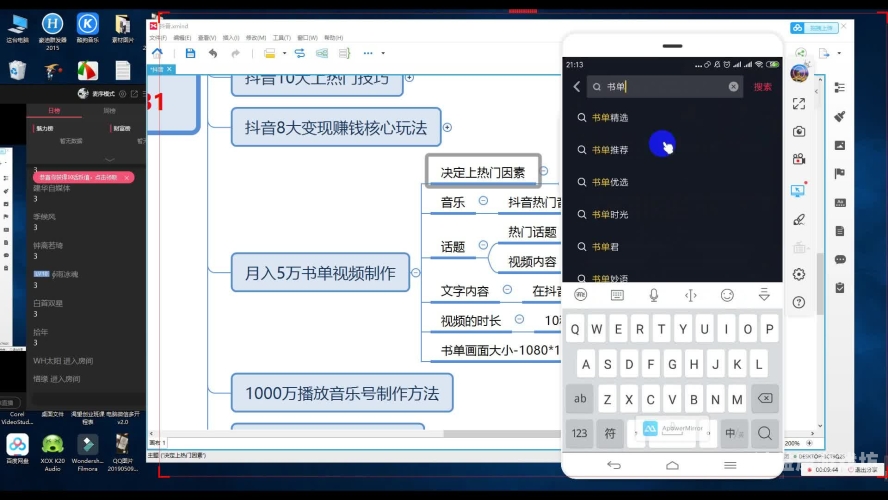Open XMind task info clipboard icon
Viewport: 888px width, 500px height.
click(x=840, y=288)
